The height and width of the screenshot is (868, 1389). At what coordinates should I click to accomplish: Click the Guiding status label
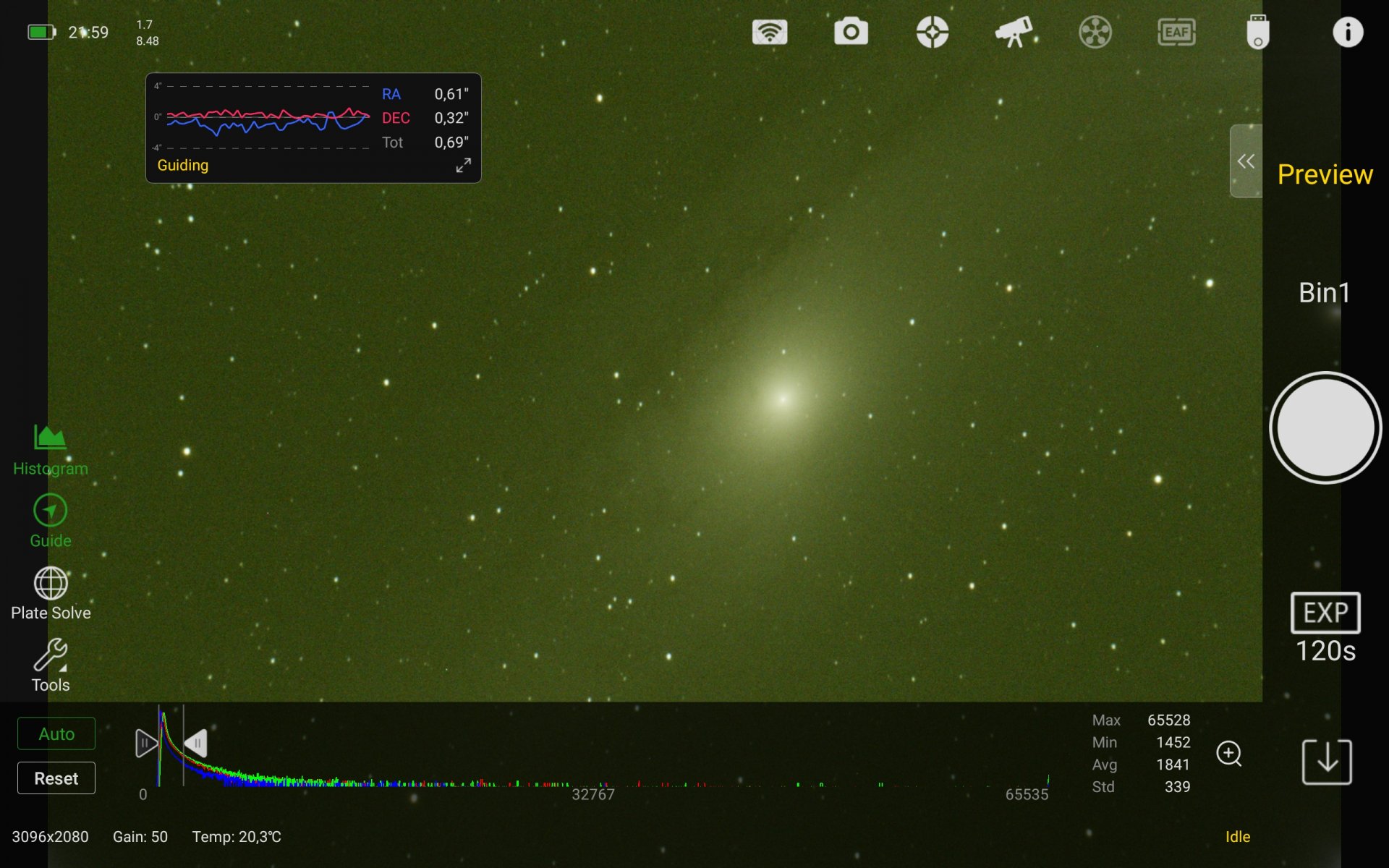[x=183, y=166]
